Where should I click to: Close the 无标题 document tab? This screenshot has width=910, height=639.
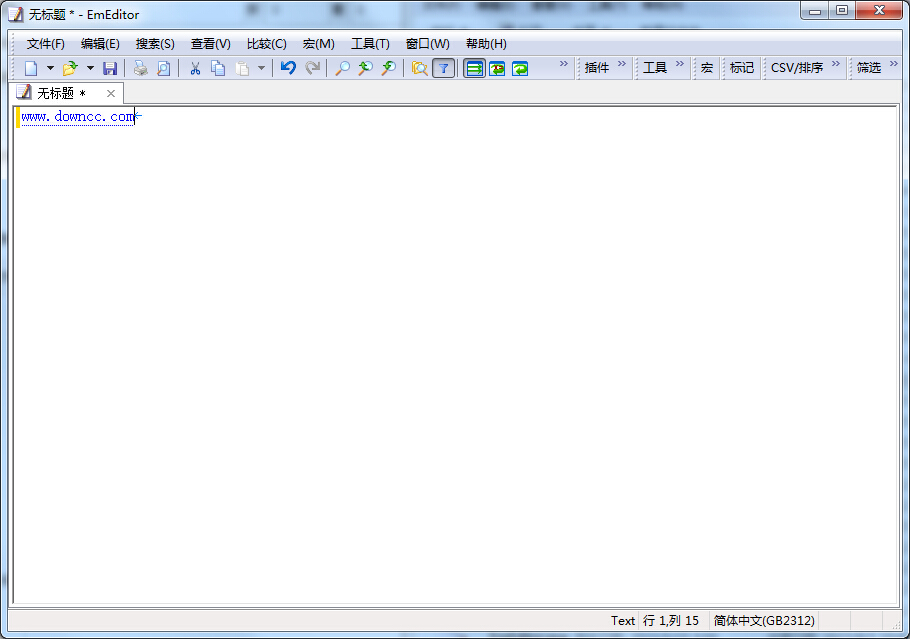111,93
